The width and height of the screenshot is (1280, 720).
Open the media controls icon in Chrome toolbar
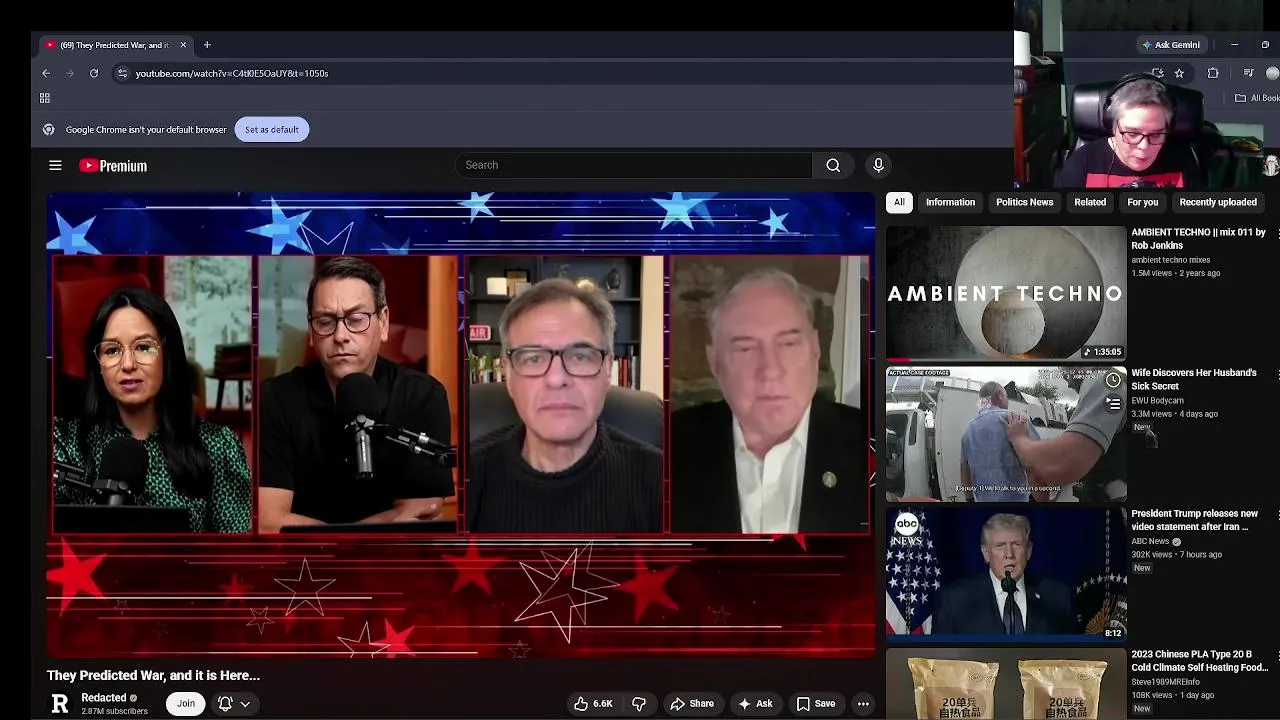coord(1248,73)
